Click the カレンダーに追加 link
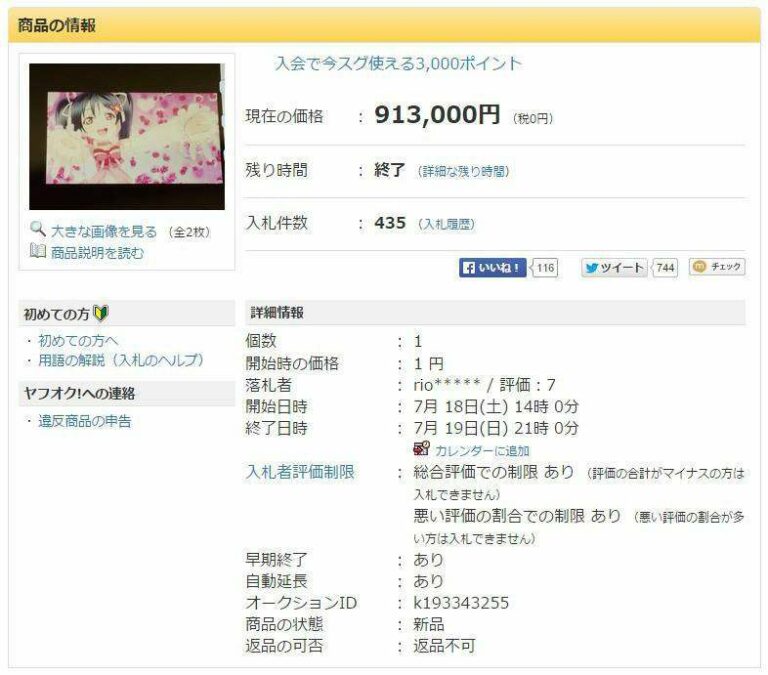The height and width of the screenshot is (675, 768). 482,451
